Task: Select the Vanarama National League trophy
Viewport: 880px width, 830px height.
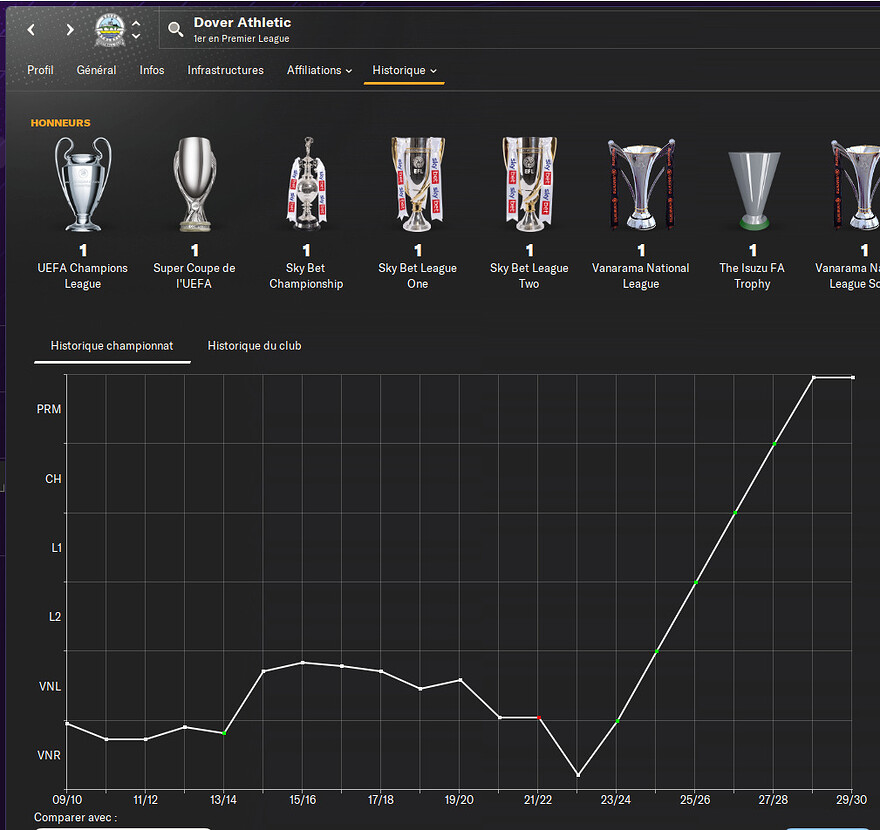Action: pyautogui.click(x=641, y=185)
